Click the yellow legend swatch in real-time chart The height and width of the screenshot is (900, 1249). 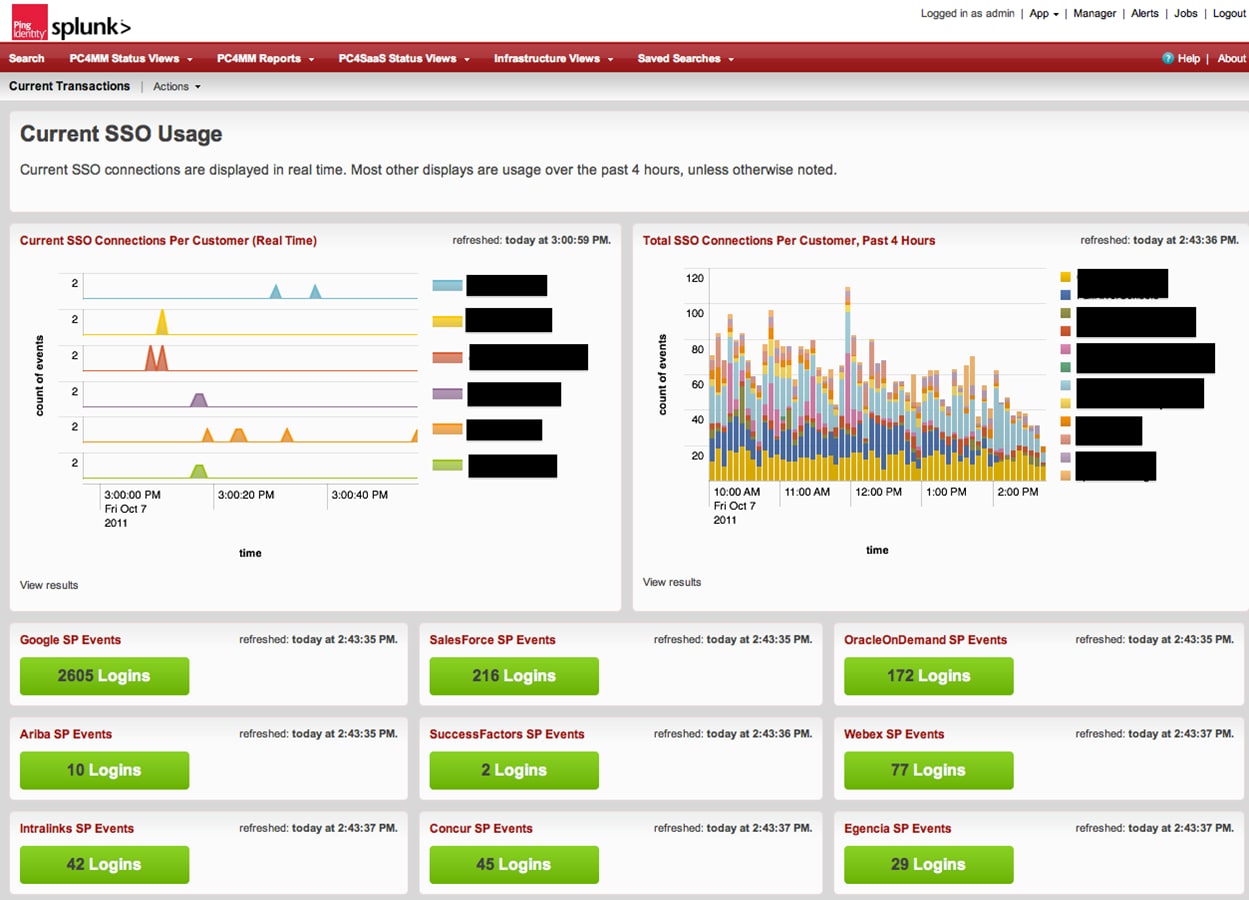click(x=447, y=321)
